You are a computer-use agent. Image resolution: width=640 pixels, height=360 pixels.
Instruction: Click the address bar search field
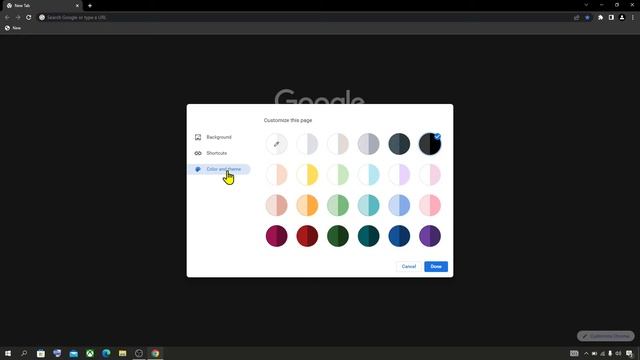304,18
